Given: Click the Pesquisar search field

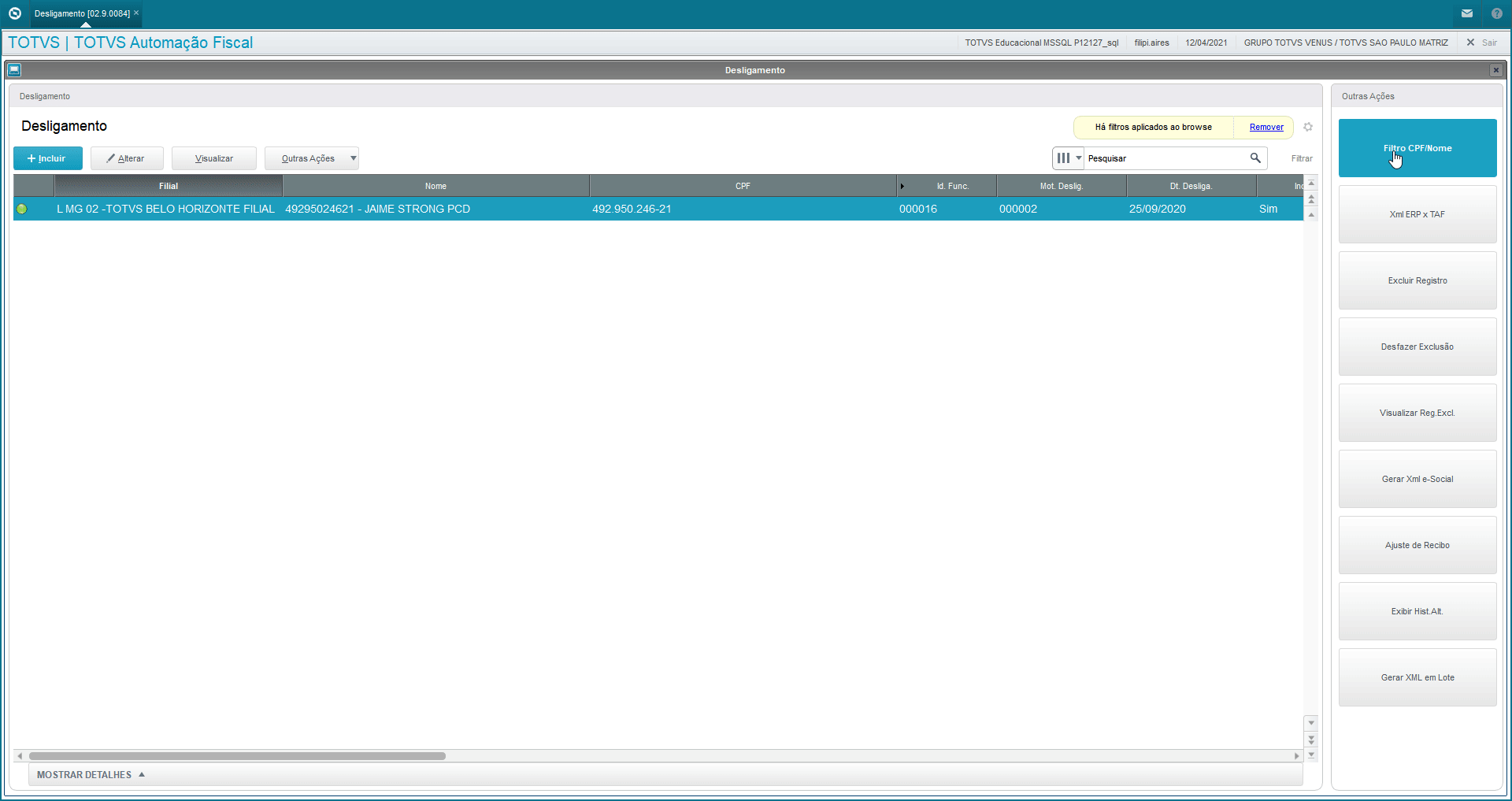Looking at the screenshot, I should (1165, 158).
